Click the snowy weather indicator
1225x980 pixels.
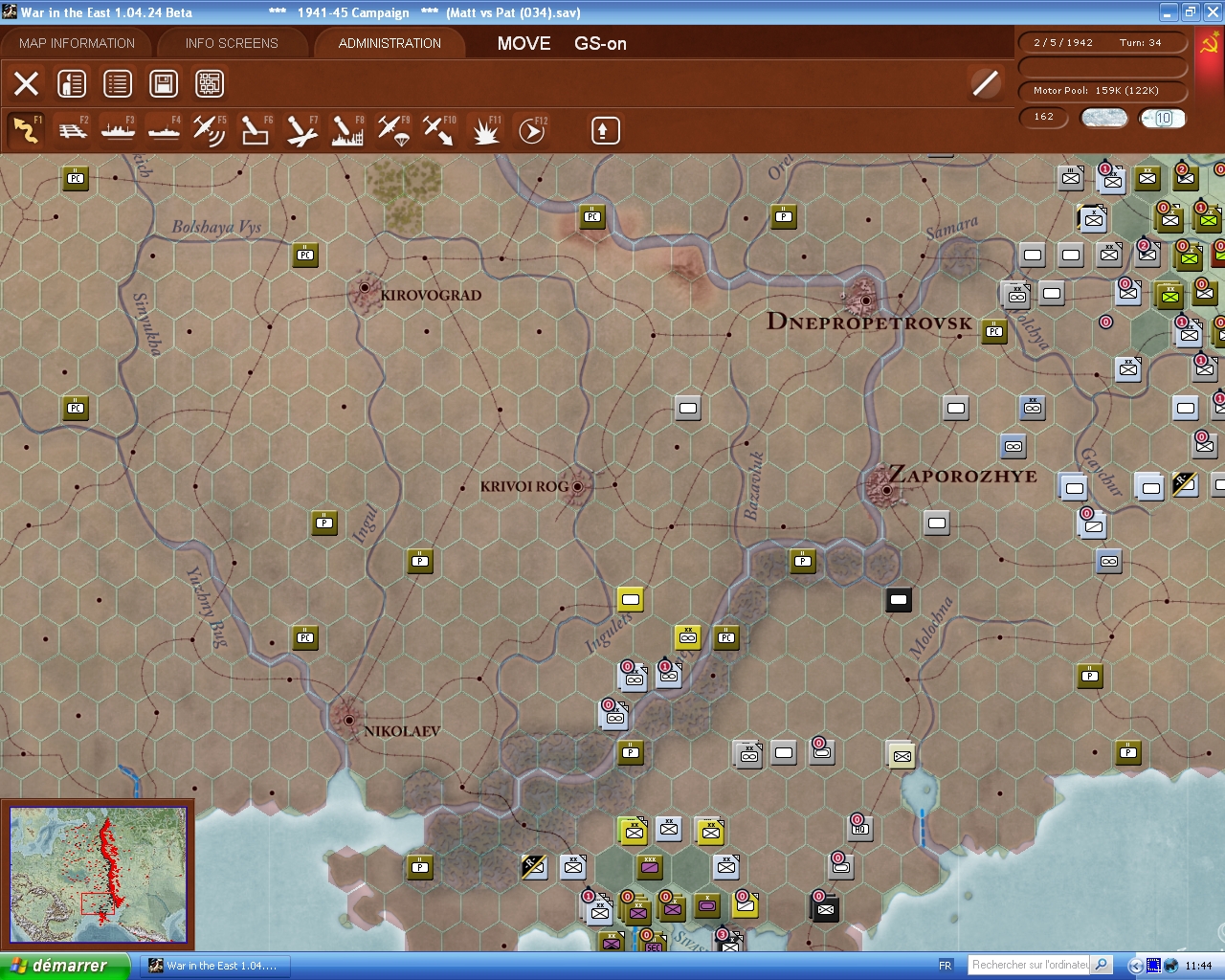tap(1103, 118)
